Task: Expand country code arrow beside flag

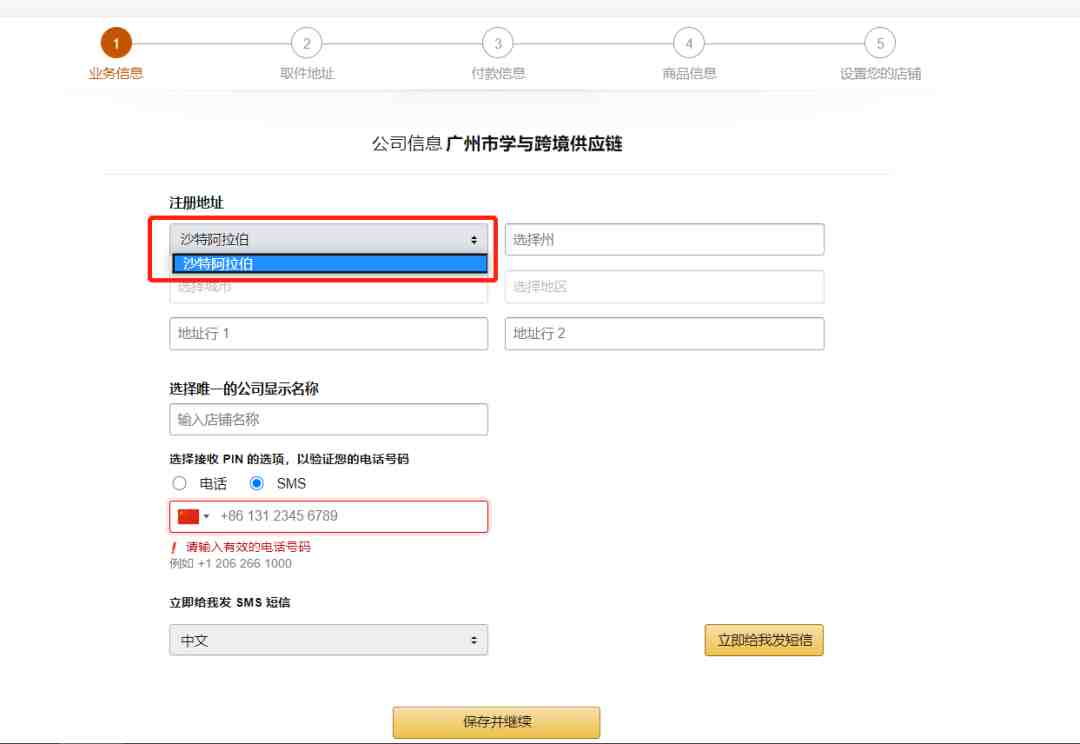Action: pyautogui.click(x=206, y=517)
